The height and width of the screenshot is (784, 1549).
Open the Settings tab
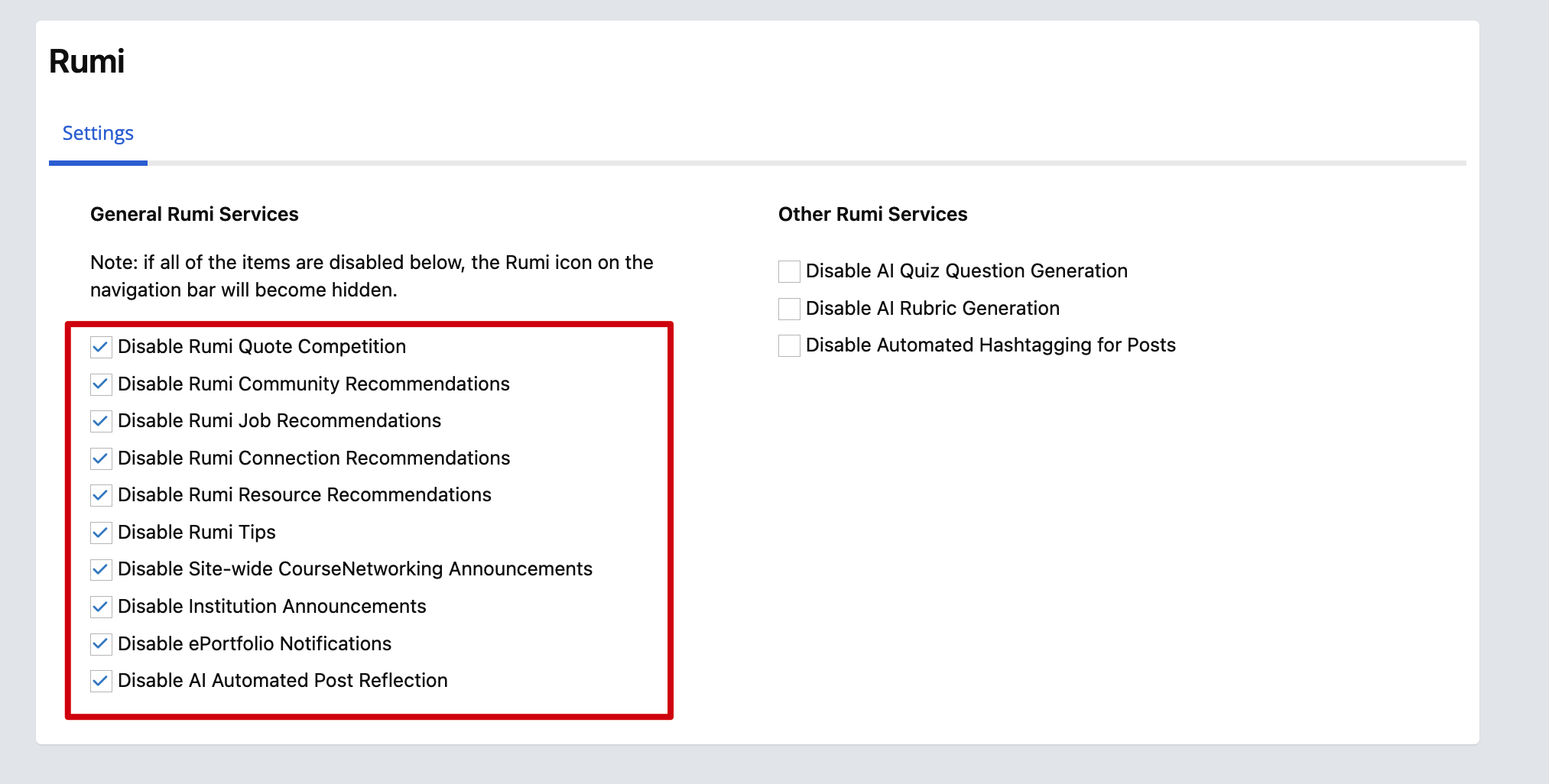pos(98,134)
